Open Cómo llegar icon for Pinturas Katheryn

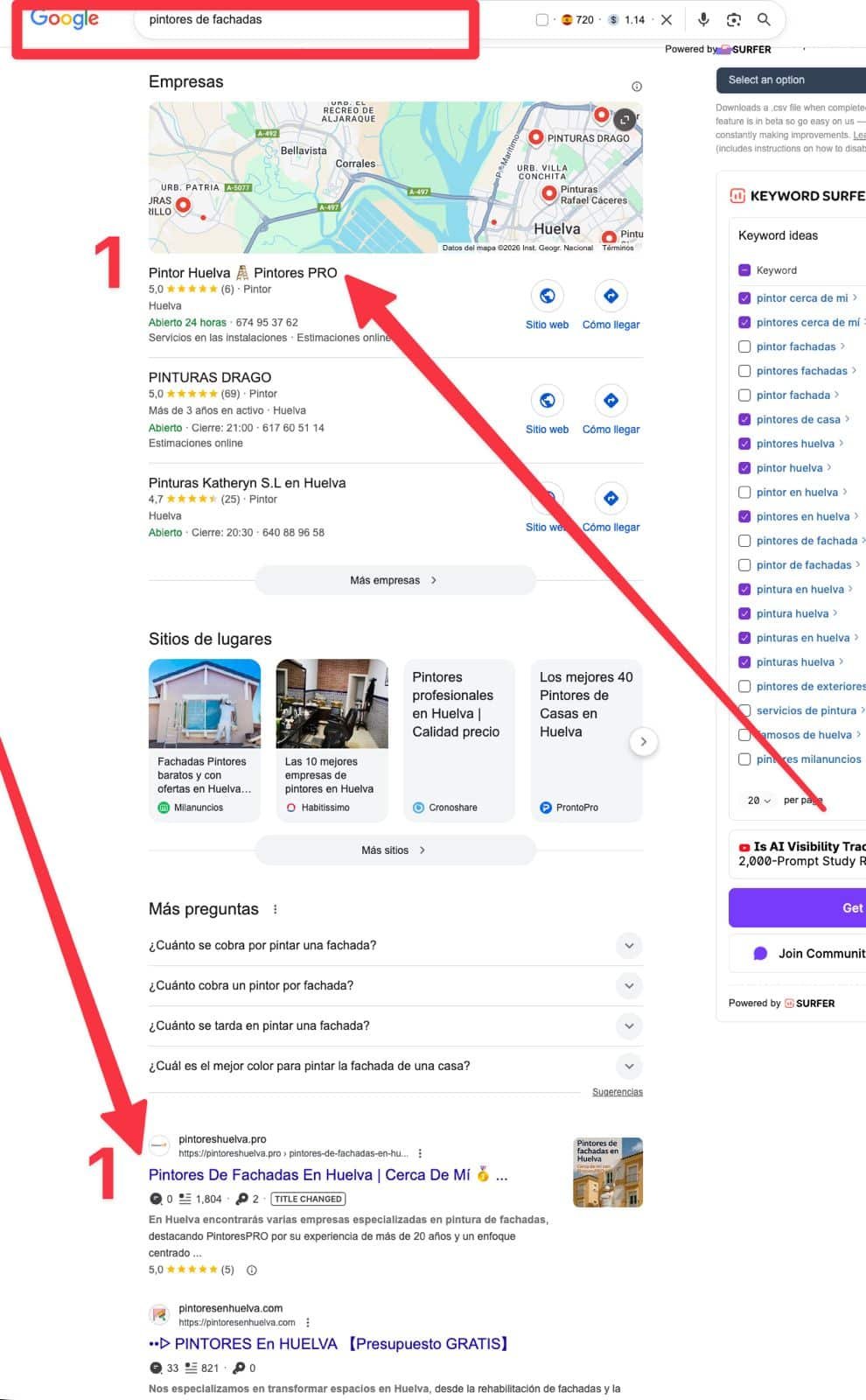[x=611, y=498]
